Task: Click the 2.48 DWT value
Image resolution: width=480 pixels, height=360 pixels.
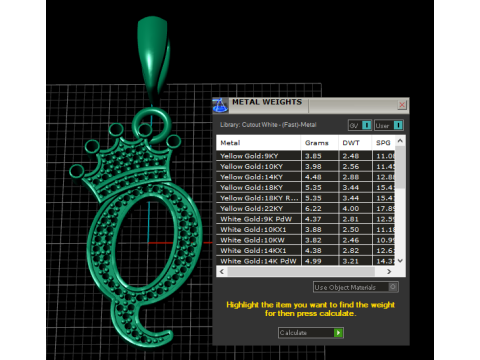Action: pos(351,156)
